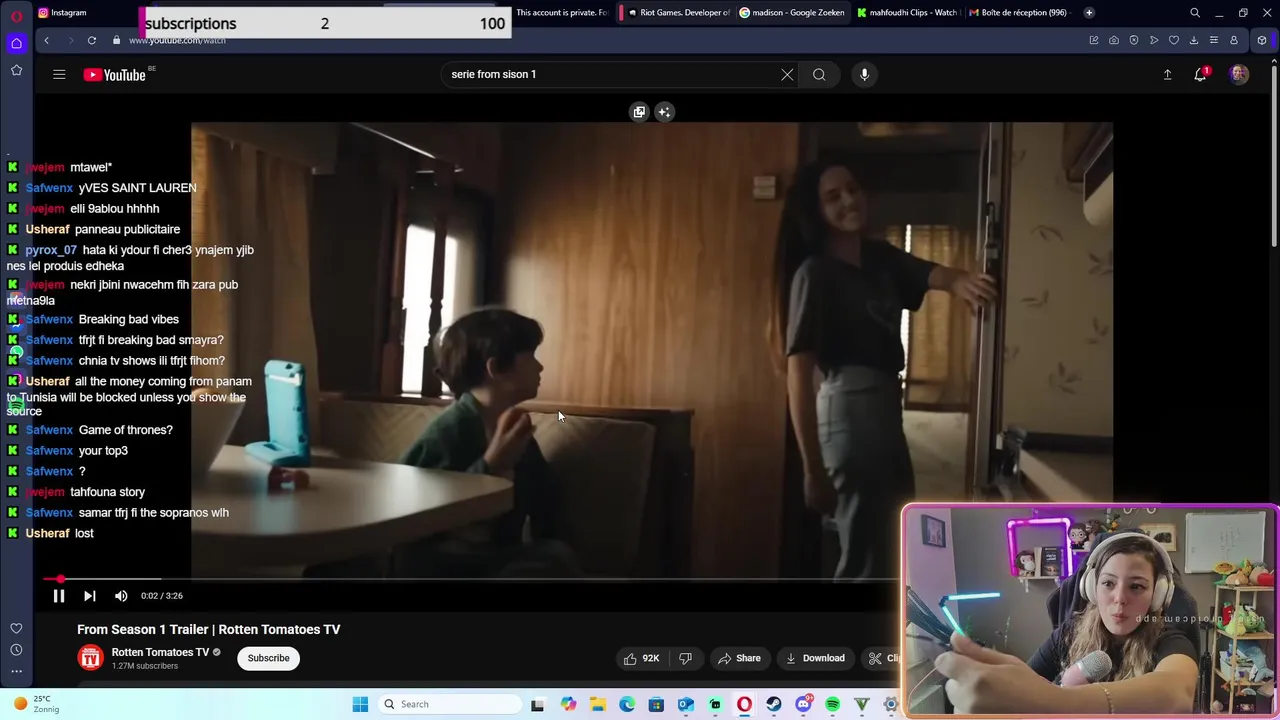Open Opera snapshot camera icon
1280x720 pixels.
[1114, 40]
